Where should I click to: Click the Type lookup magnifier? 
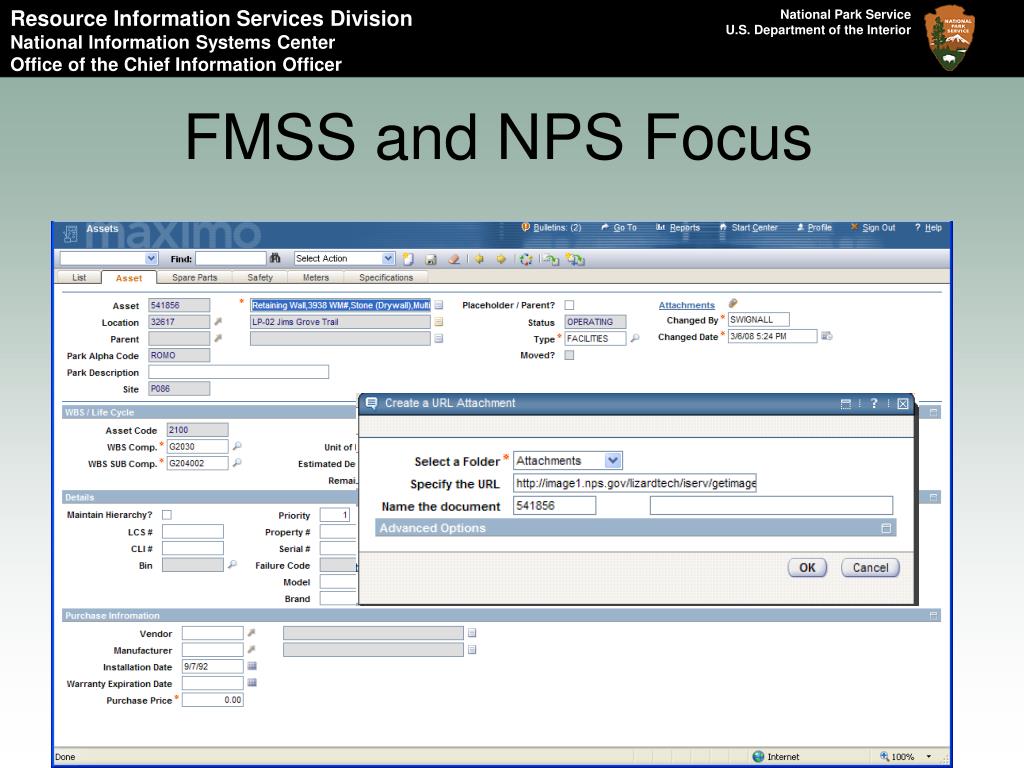coord(634,338)
